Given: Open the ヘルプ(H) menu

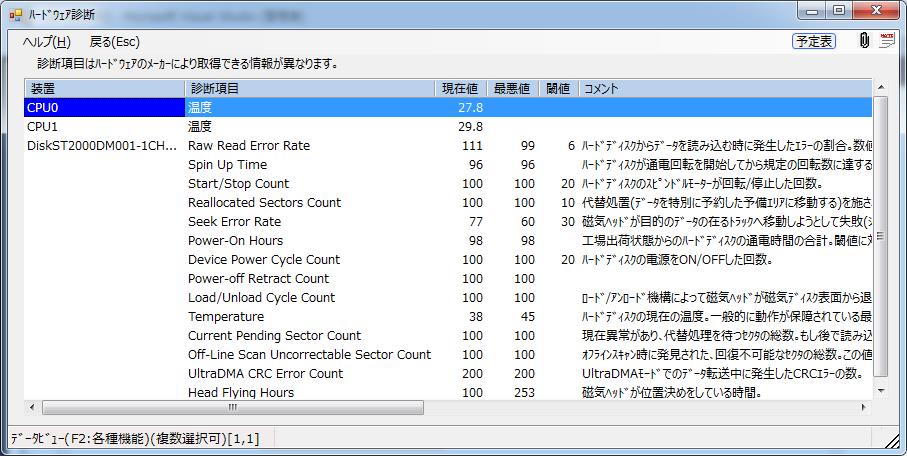Looking at the screenshot, I should tap(46, 42).
